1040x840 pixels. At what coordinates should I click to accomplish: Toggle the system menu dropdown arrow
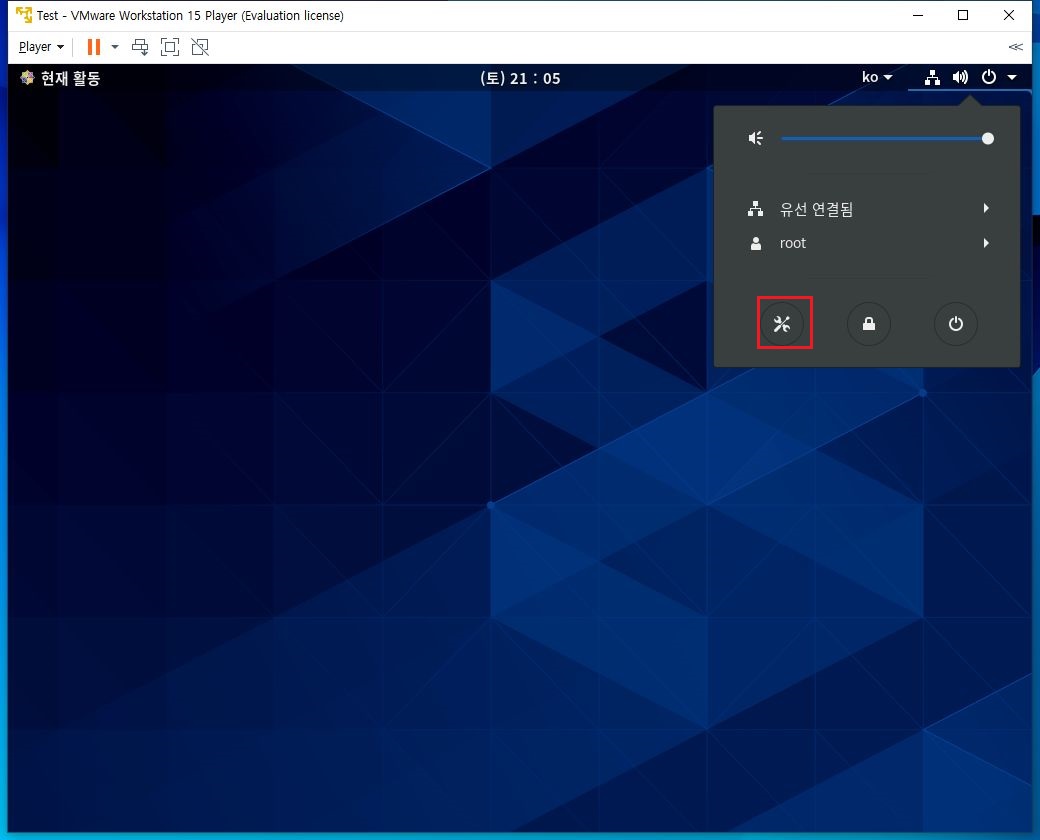(1012, 78)
